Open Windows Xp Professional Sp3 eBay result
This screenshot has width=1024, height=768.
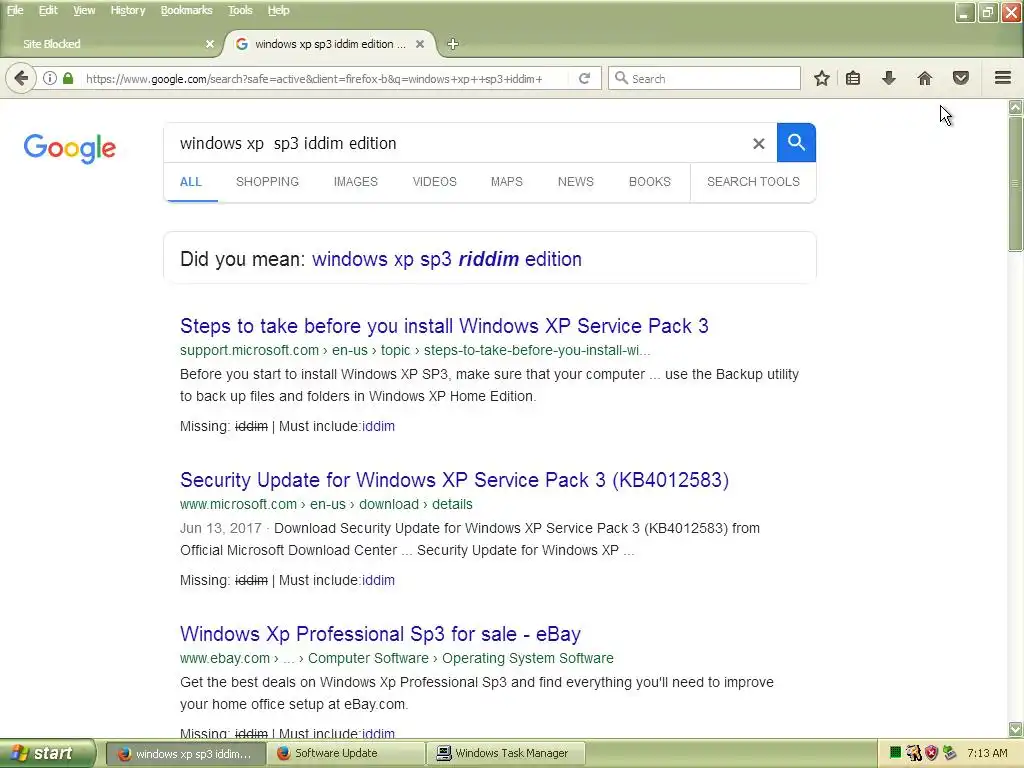381,634
